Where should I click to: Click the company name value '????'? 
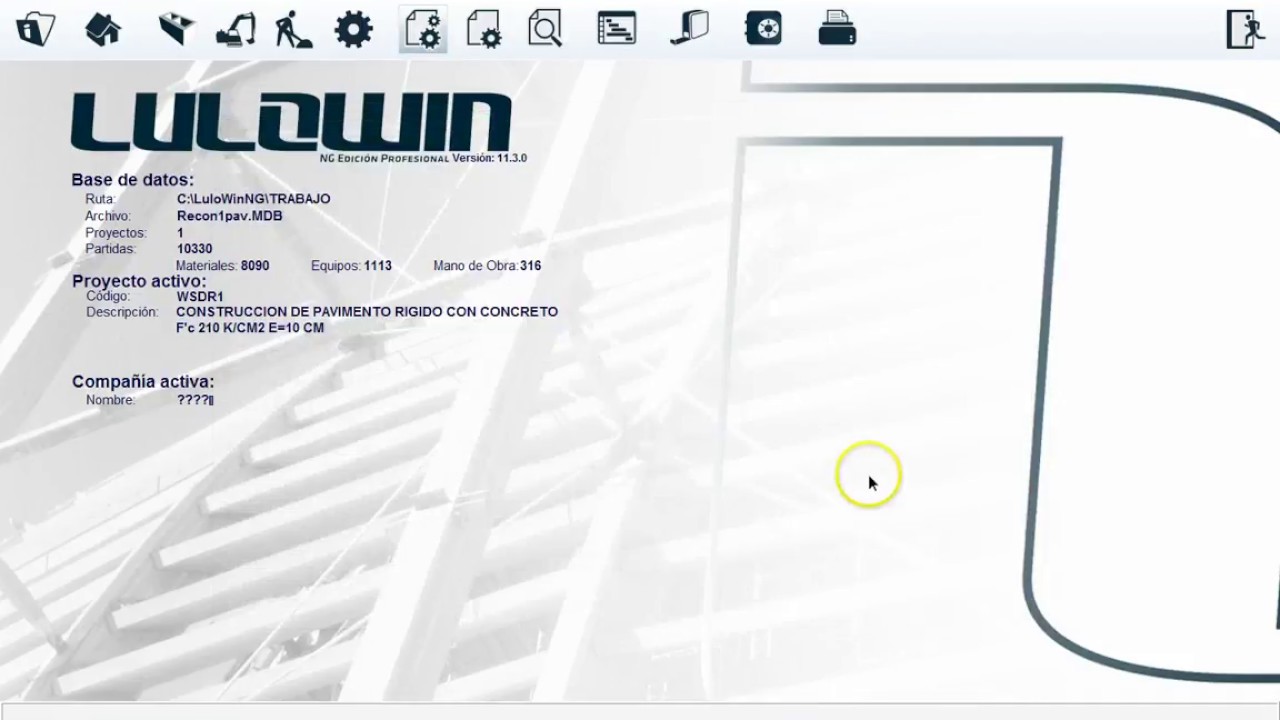[x=195, y=400]
